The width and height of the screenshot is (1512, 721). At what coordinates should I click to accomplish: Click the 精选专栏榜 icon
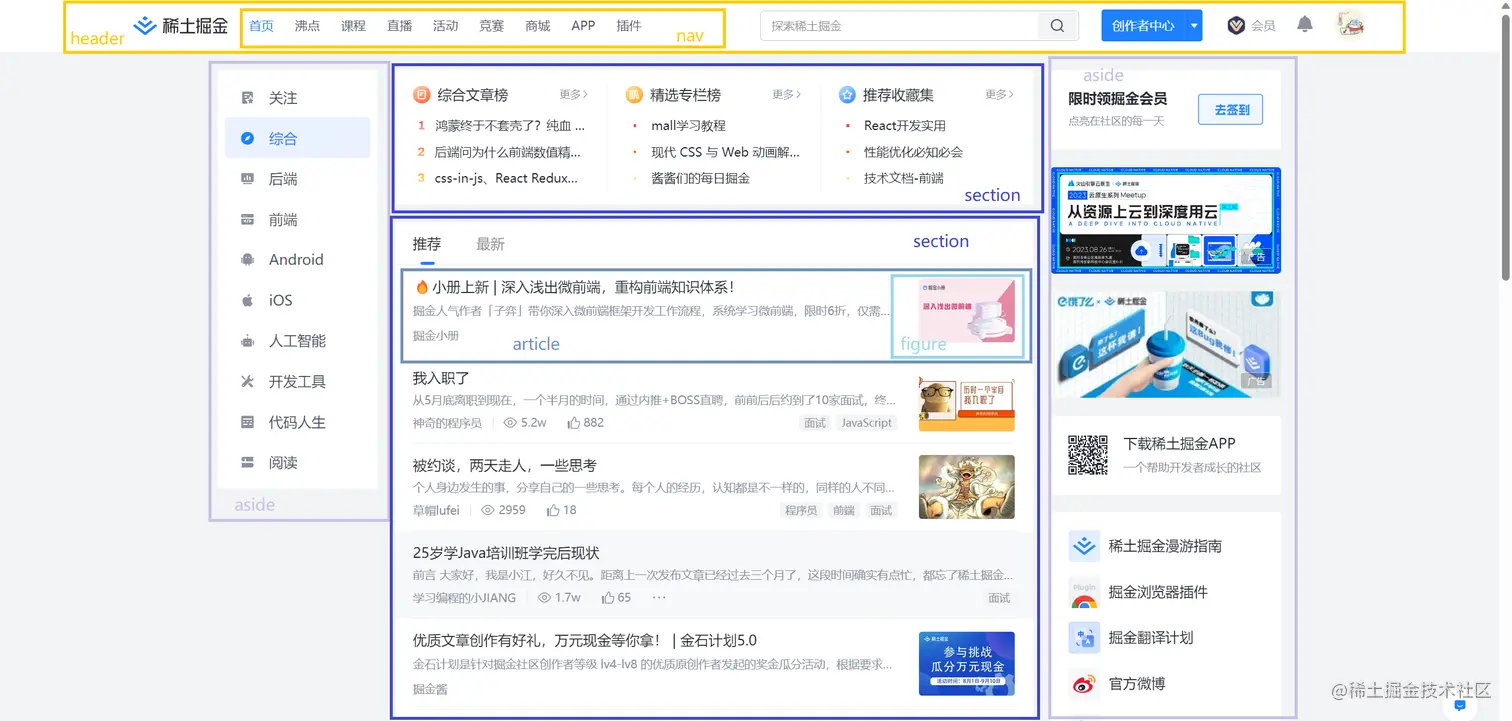[x=634, y=95]
